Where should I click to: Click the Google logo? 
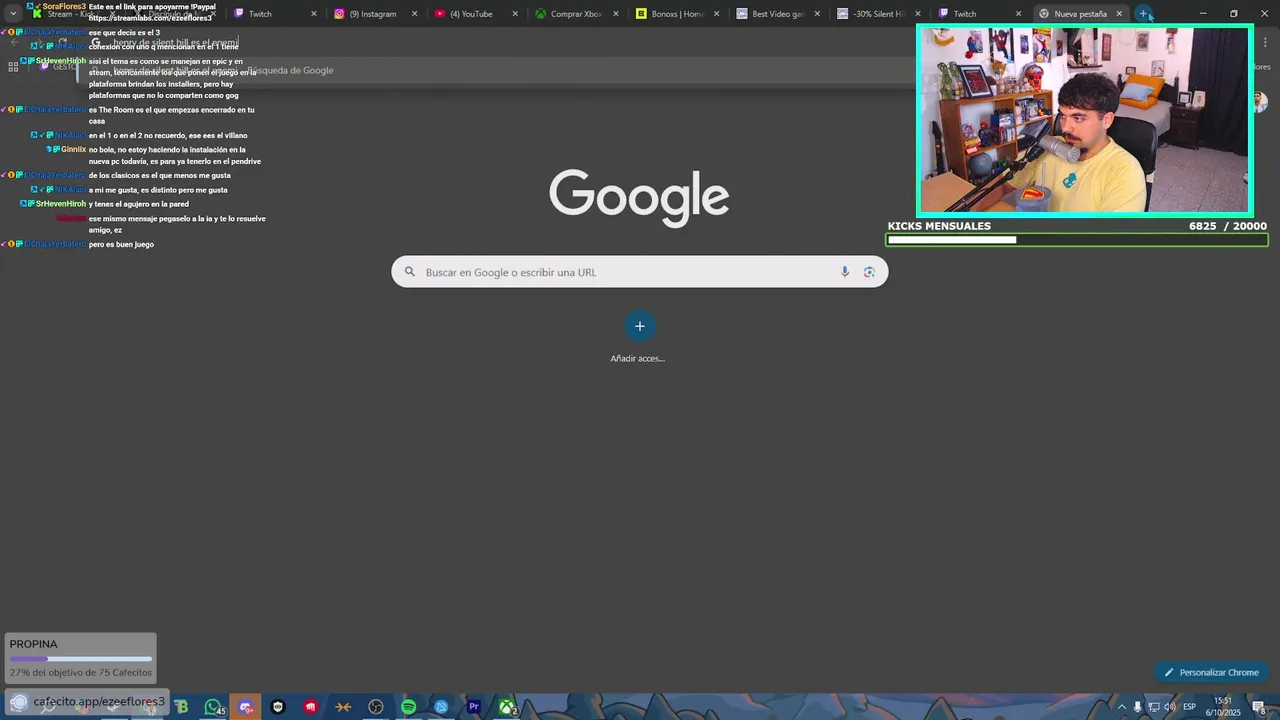click(x=639, y=197)
